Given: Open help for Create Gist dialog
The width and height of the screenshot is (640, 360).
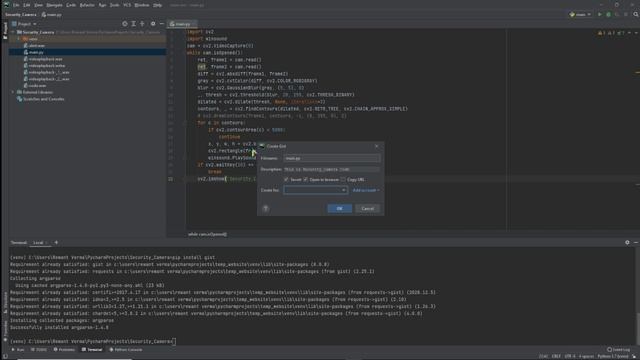Looking at the screenshot, I should [x=265, y=209].
